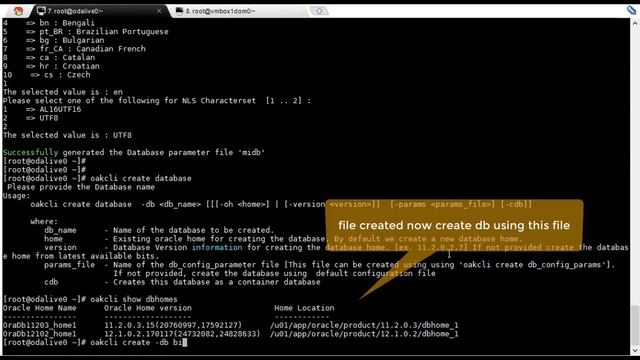Click the scrollbar up arrow

click(635, 24)
